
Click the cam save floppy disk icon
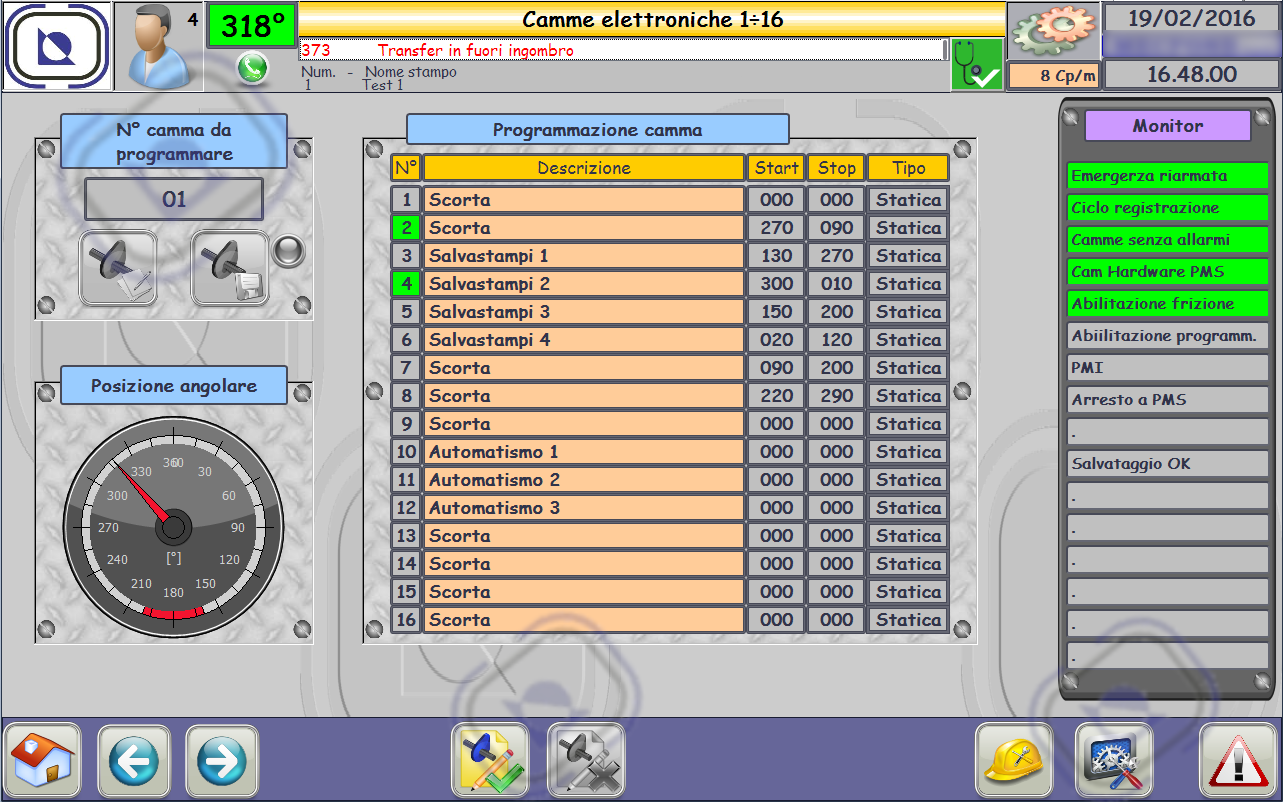(230, 268)
